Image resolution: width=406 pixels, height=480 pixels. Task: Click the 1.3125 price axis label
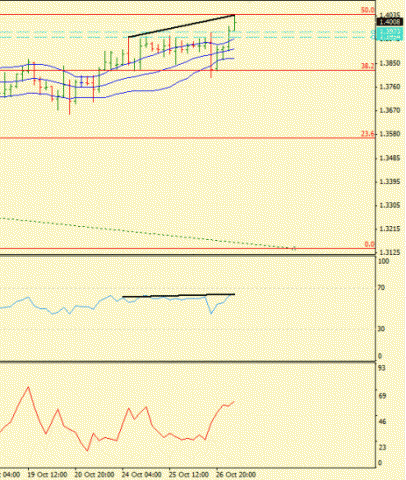coord(390,252)
